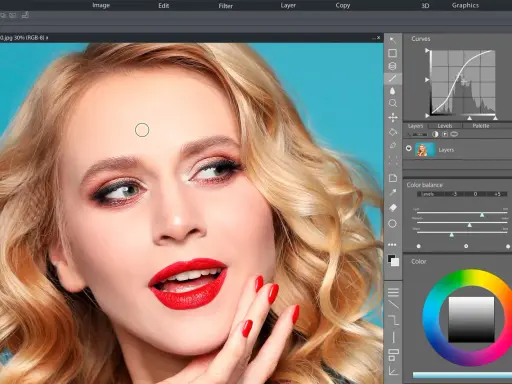The image size is (512, 384).
Task: Open the Image menu
Action: (x=101, y=5)
